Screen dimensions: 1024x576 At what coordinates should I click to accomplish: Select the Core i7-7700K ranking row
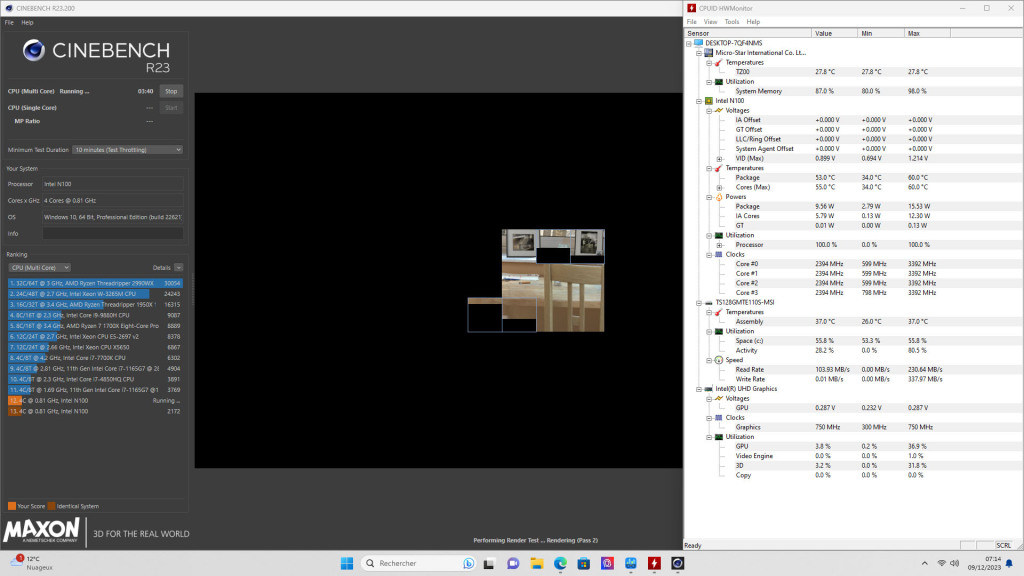click(95, 358)
